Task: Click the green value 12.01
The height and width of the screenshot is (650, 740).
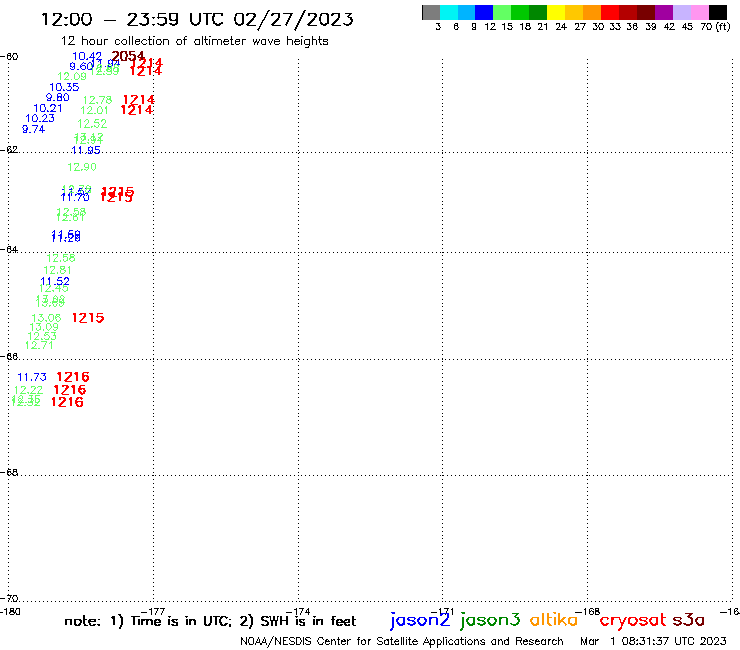Action: [x=94, y=110]
